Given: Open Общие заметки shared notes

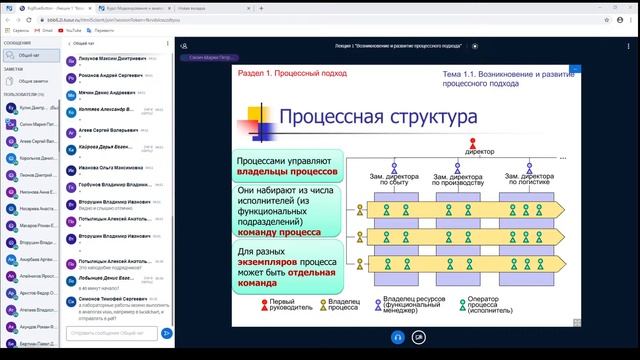Looking at the screenshot, I should [31, 81].
